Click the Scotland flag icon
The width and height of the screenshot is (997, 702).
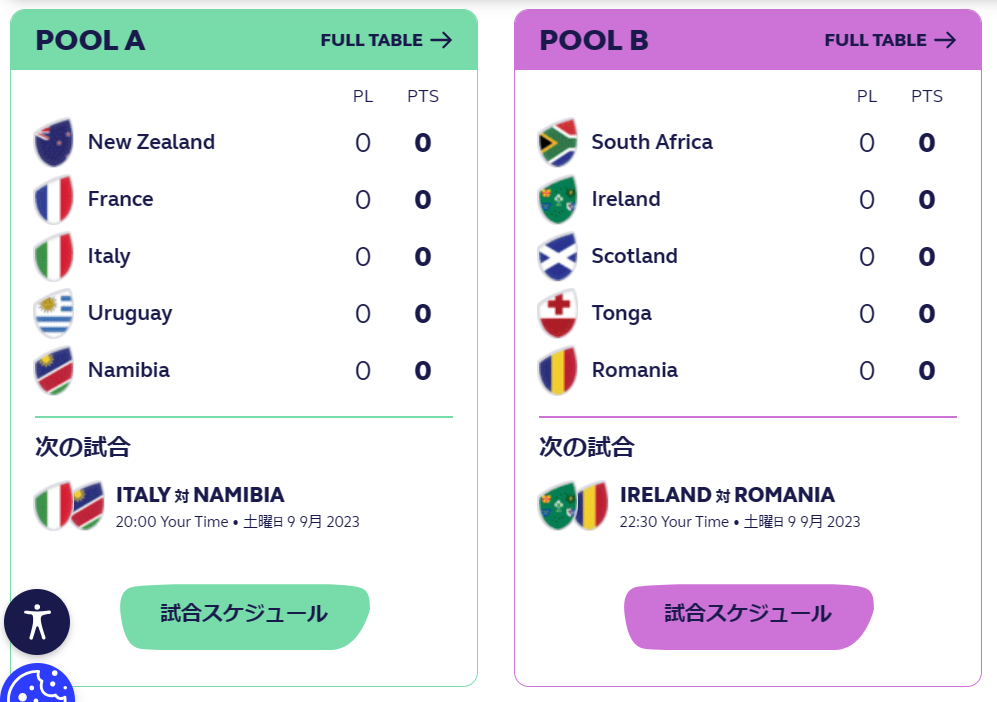(558, 257)
